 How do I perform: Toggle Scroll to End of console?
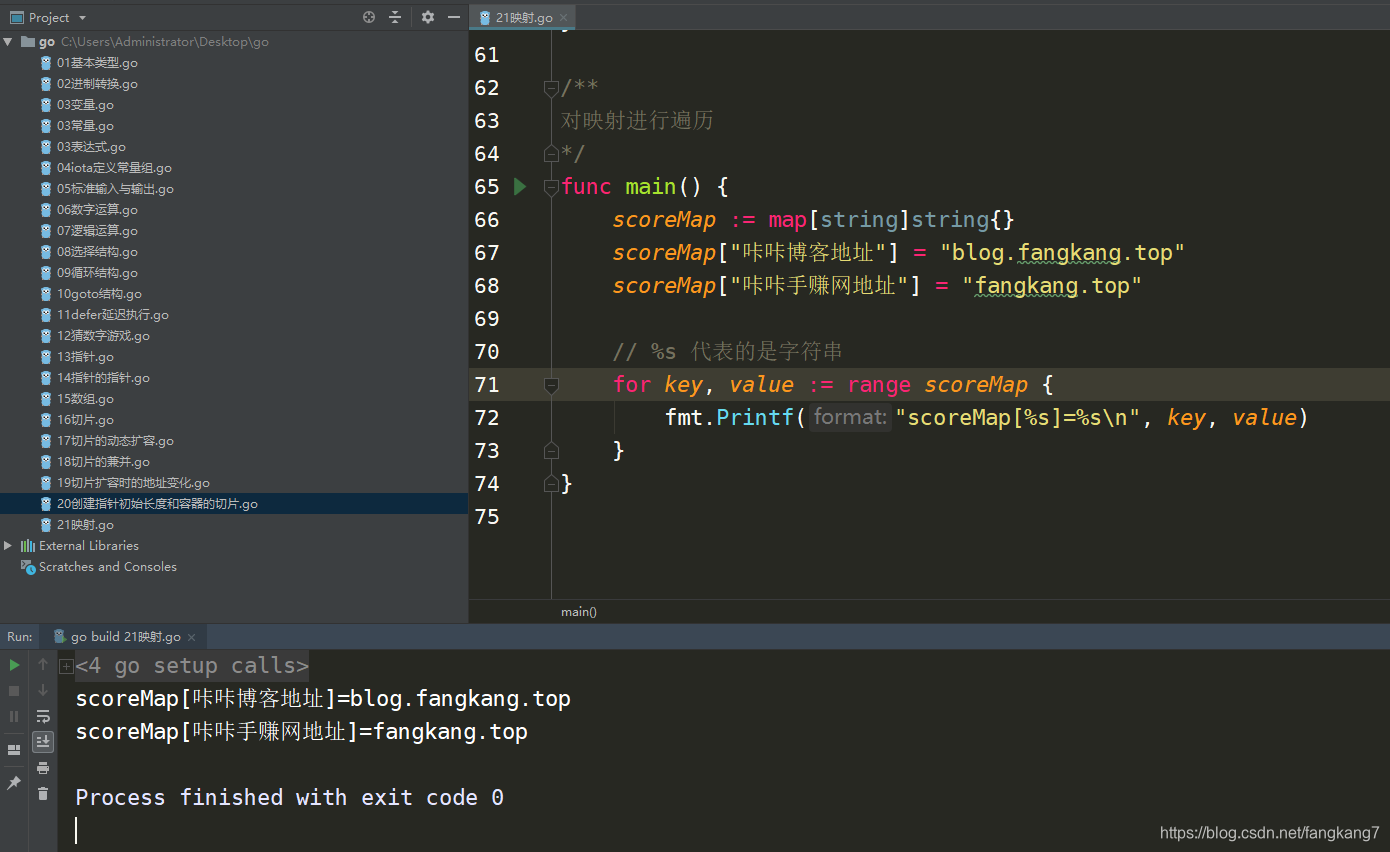pyautogui.click(x=43, y=742)
